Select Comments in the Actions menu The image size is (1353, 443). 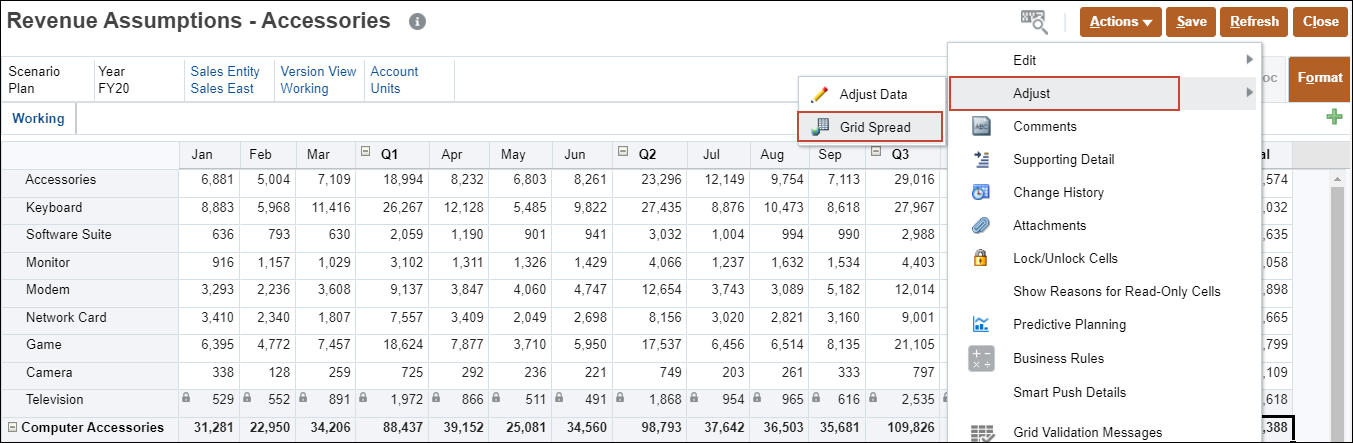coord(1044,127)
